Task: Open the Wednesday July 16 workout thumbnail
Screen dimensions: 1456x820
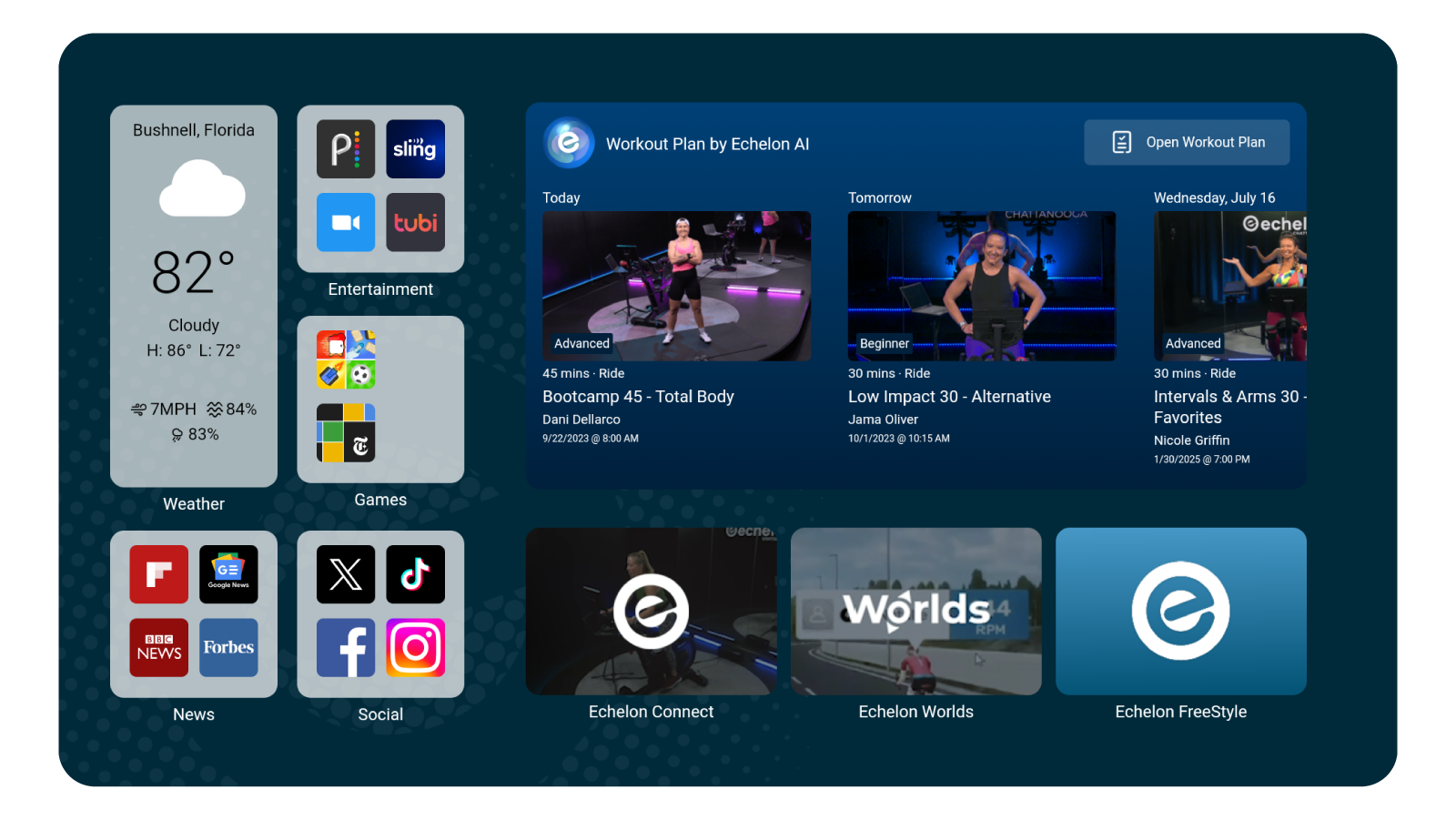Action: click(x=1230, y=286)
